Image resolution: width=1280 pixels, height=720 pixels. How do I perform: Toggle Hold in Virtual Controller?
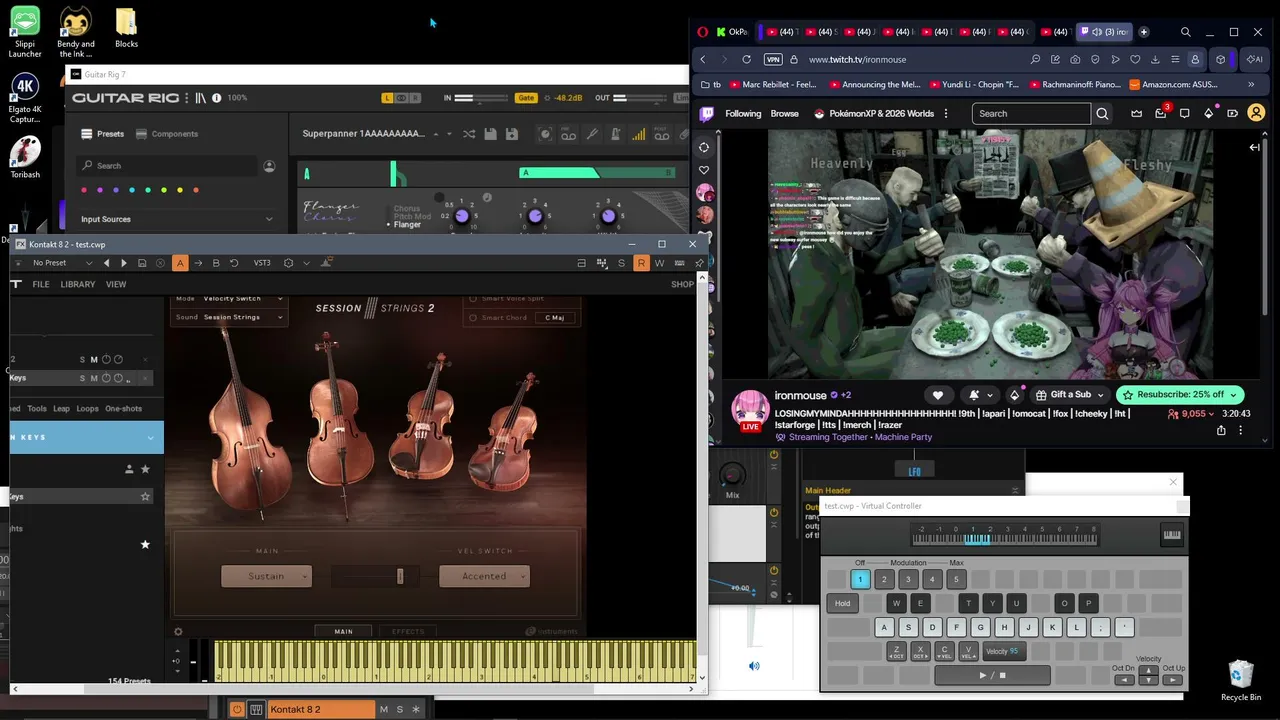pyautogui.click(x=843, y=603)
